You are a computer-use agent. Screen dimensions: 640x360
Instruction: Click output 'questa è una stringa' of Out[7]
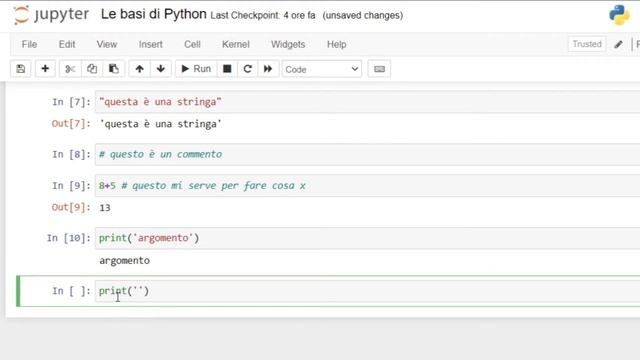(160, 124)
